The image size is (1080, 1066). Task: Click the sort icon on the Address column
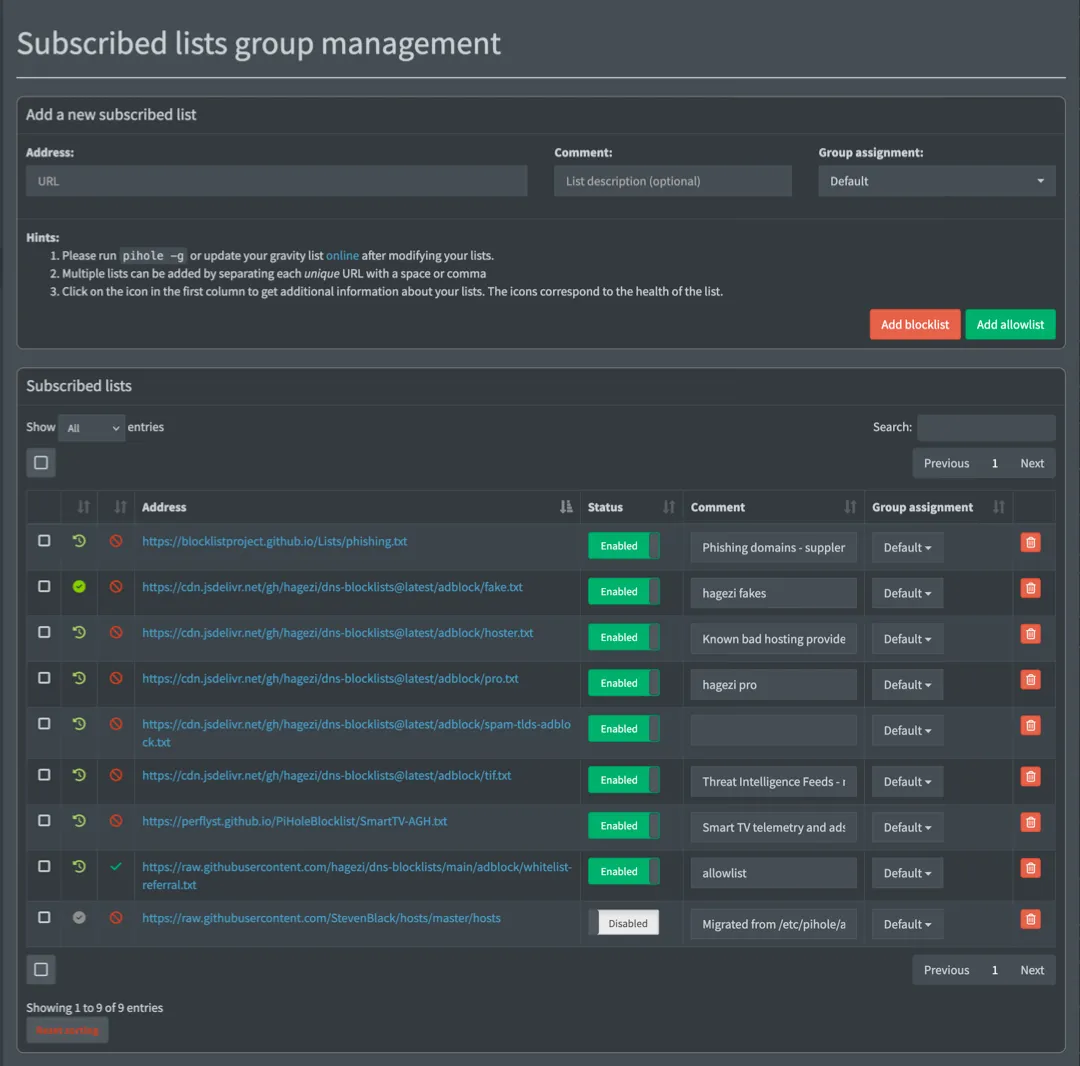(x=565, y=507)
